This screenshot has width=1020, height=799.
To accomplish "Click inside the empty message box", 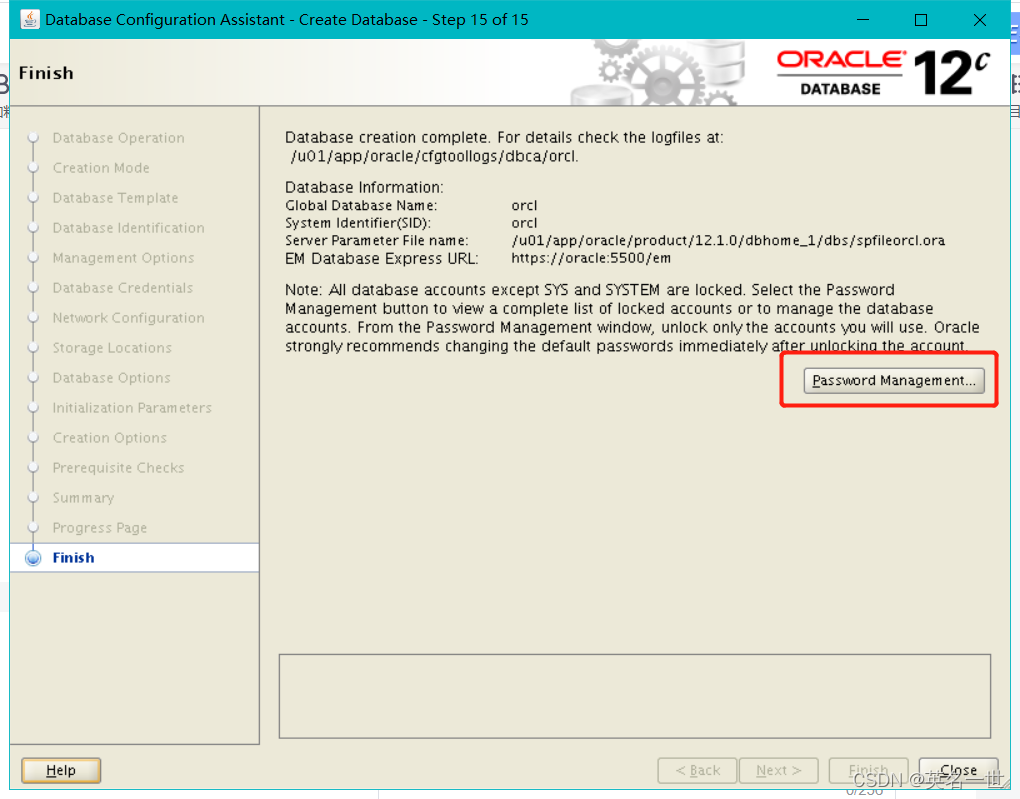I will [635, 696].
